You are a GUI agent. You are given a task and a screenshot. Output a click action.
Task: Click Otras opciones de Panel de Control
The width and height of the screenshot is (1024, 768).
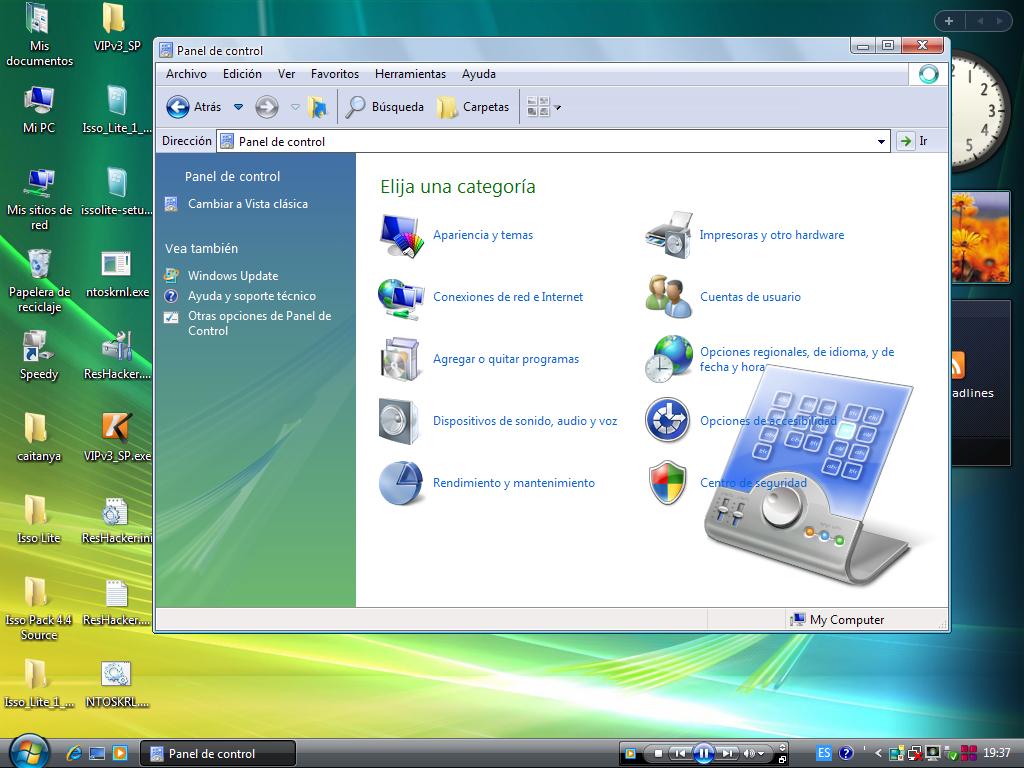[260, 323]
